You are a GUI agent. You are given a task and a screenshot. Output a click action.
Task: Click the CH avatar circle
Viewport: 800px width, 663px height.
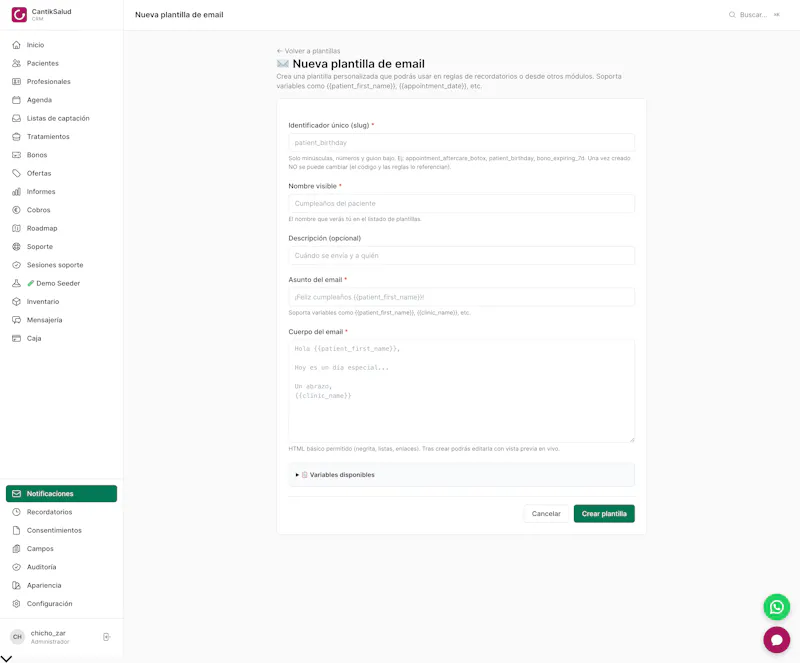click(x=17, y=637)
